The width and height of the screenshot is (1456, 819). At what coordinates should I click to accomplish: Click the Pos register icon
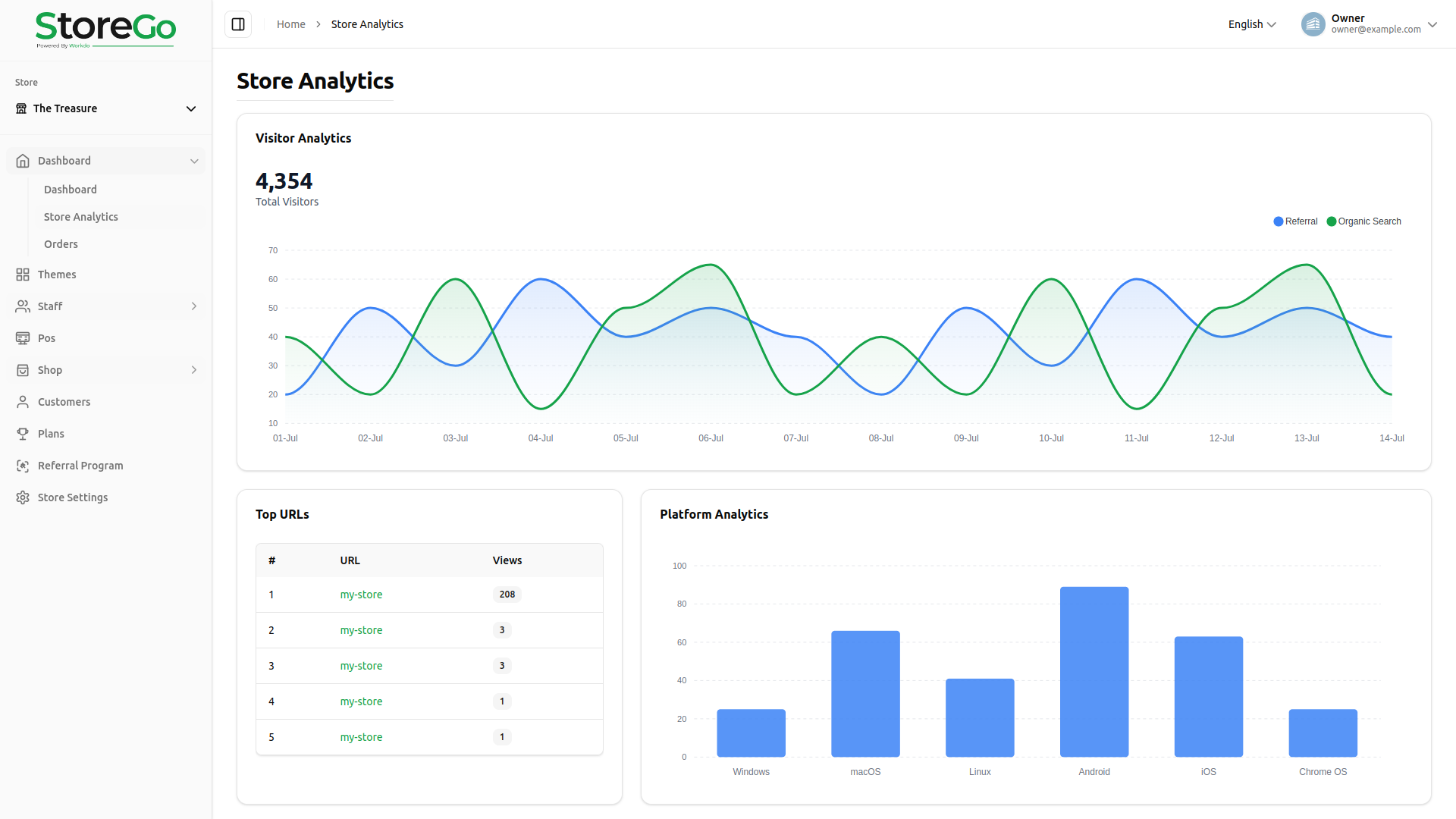click(x=23, y=338)
